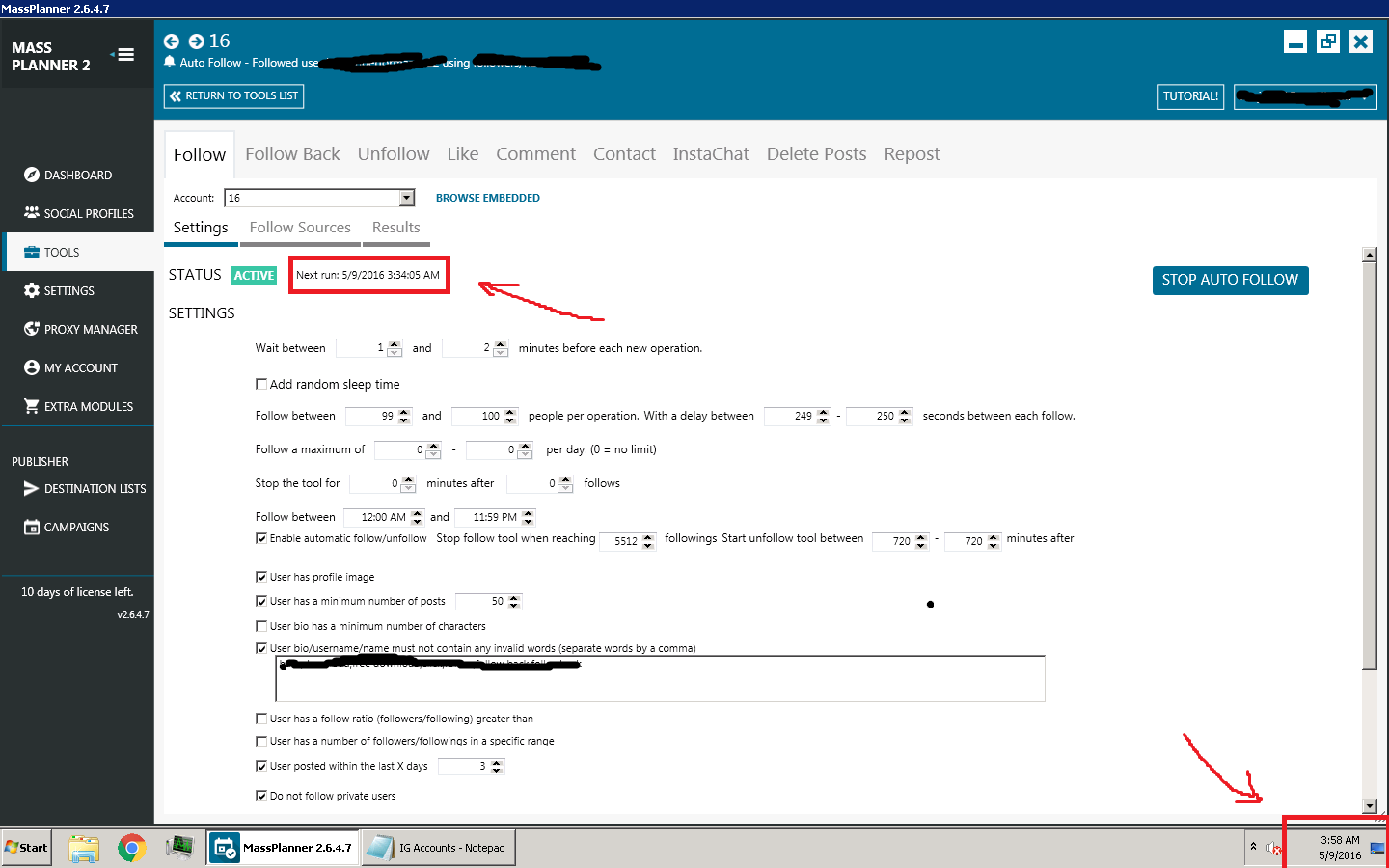Click the Start button

click(26, 848)
